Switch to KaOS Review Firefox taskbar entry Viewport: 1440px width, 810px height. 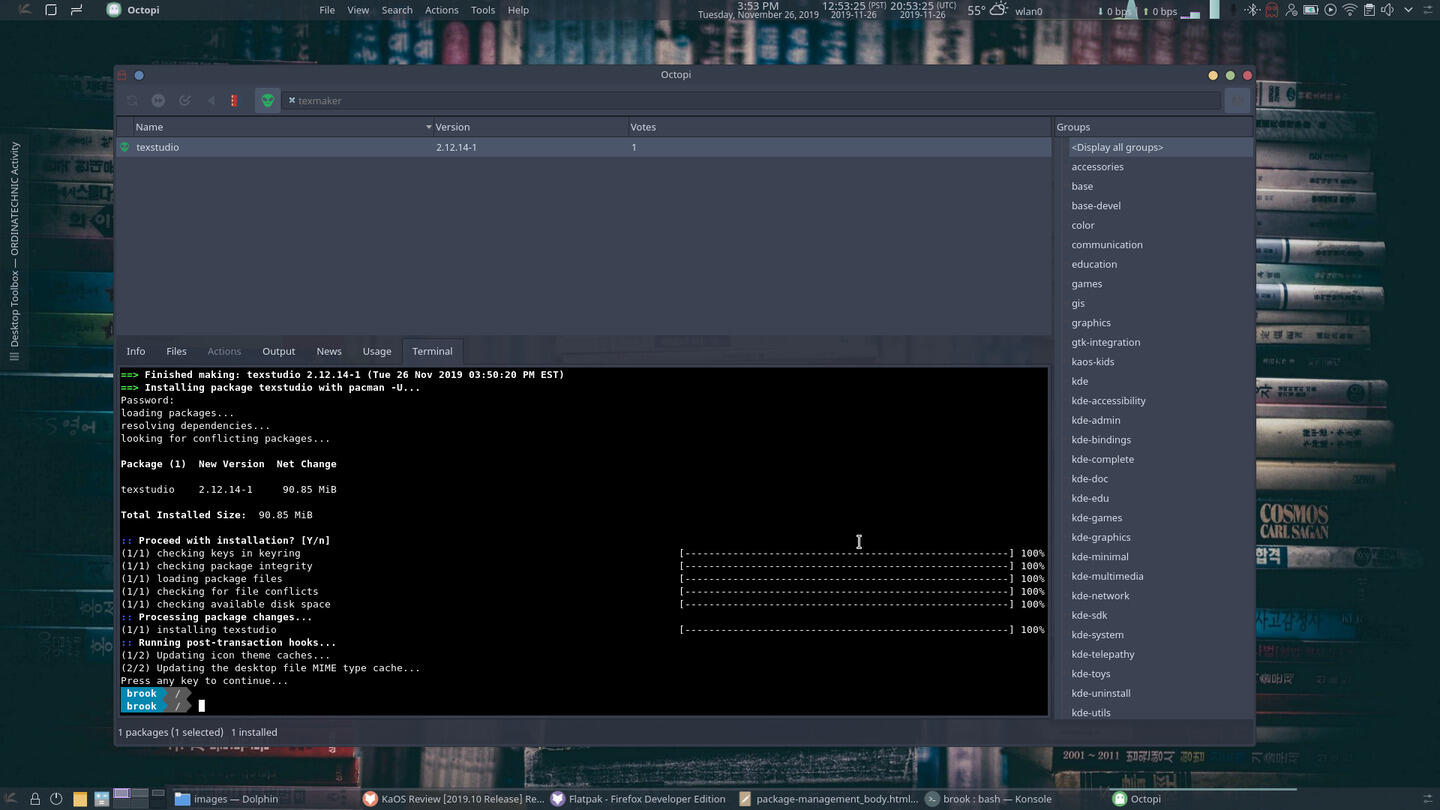454,799
